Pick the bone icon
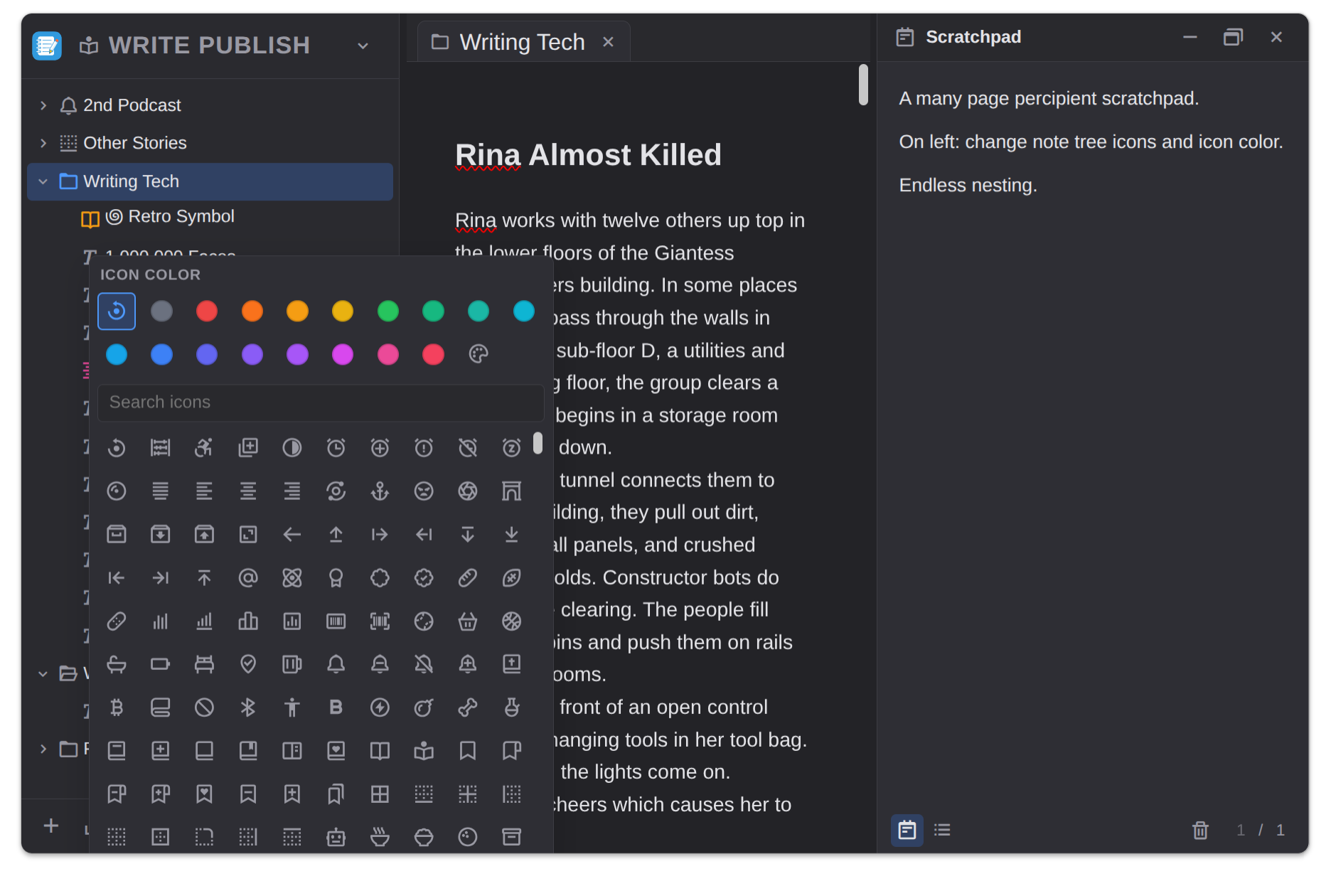Screen dimensions: 1331x896 [468, 708]
